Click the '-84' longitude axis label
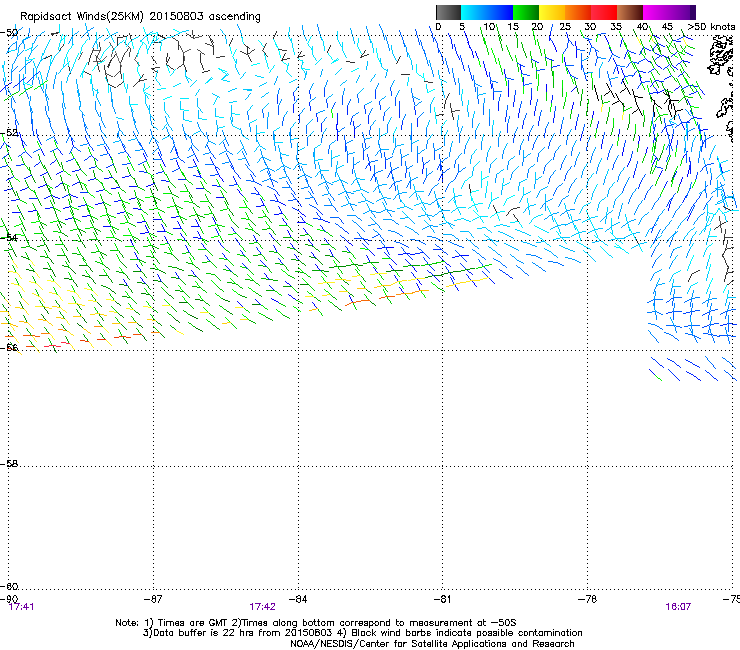 pos(298,599)
